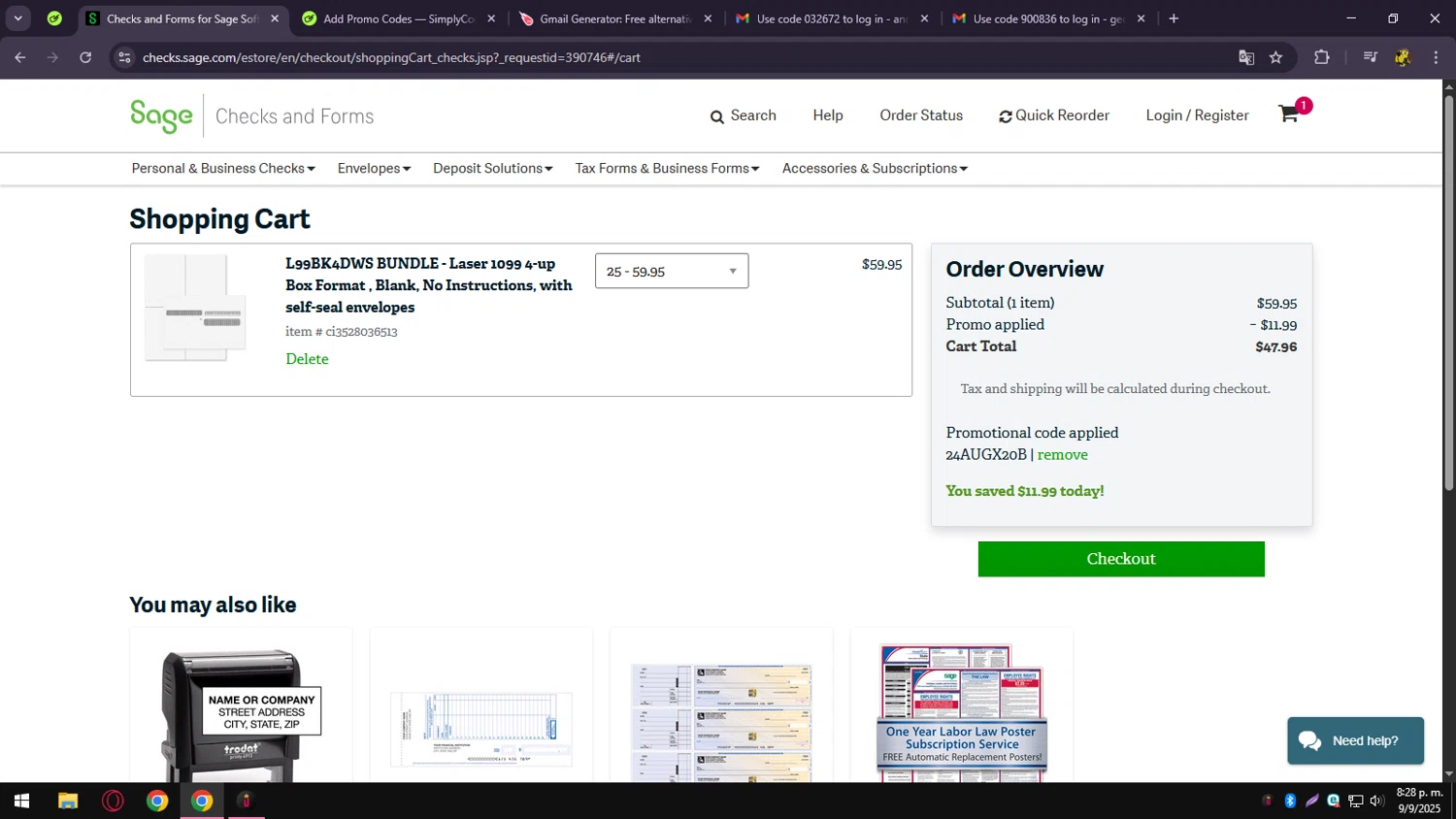Viewport: 1456px width, 819px height.
Task: Close the Gmail Generator tab
Action: tap(708, 18)
